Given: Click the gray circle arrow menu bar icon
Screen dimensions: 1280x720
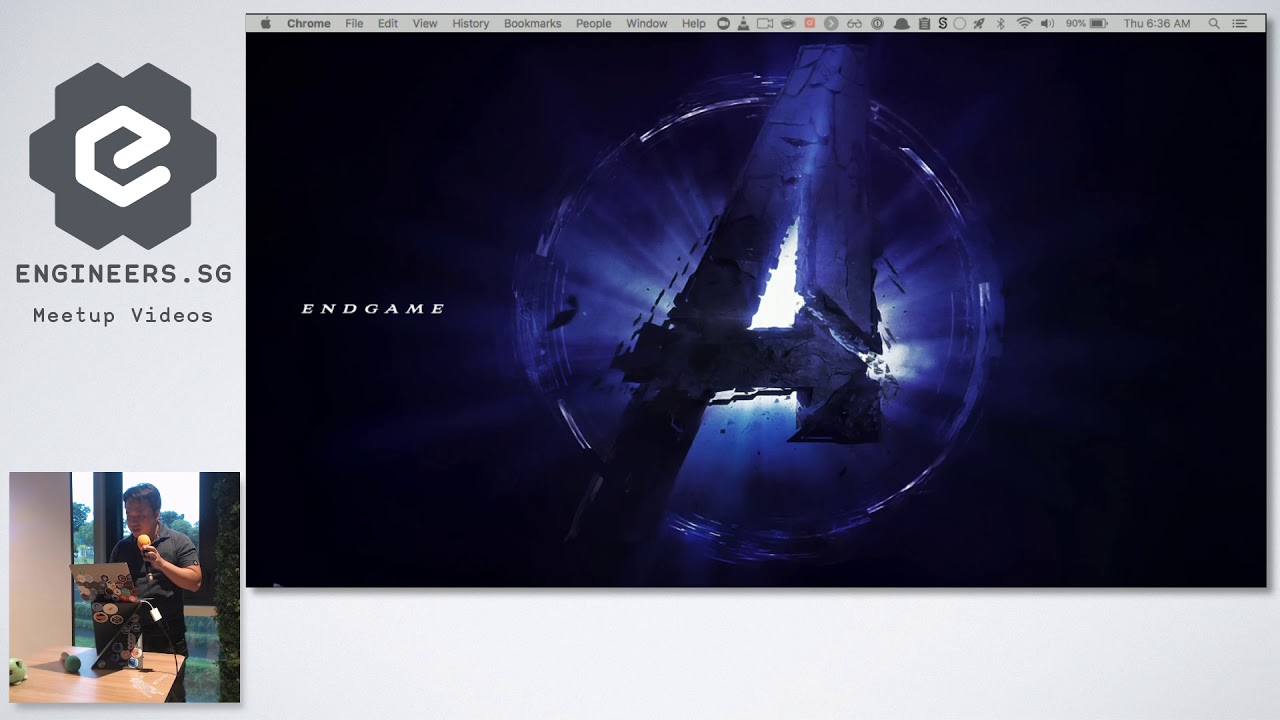Looking at the screenshot, I should point(831,23).
